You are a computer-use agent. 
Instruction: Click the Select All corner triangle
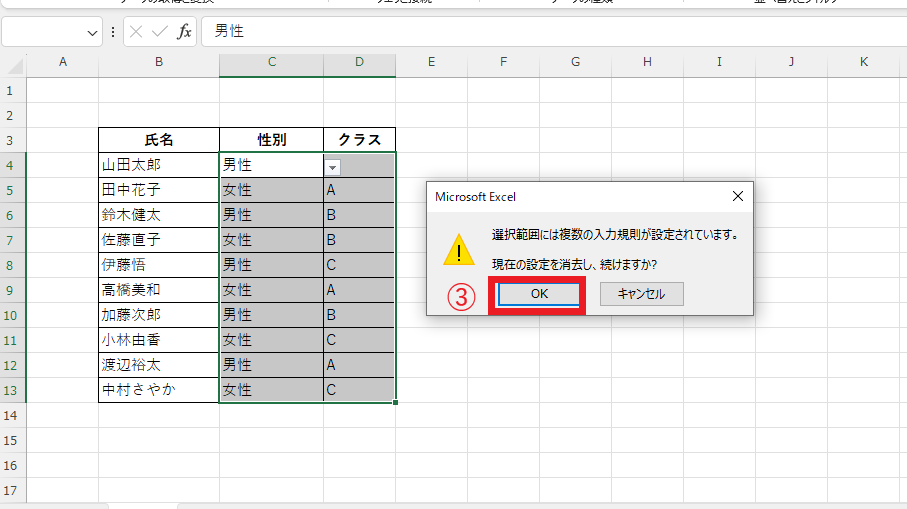(16, 65)
